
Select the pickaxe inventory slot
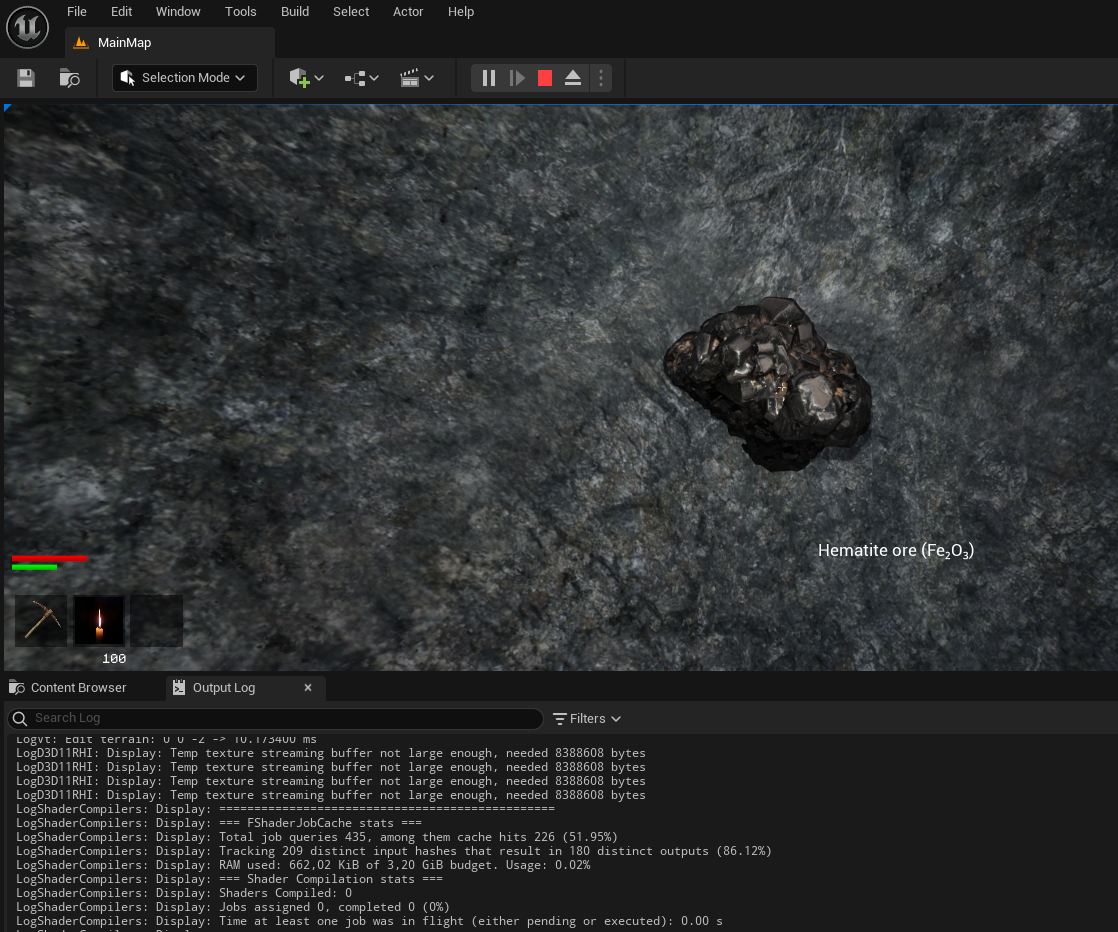41,621
